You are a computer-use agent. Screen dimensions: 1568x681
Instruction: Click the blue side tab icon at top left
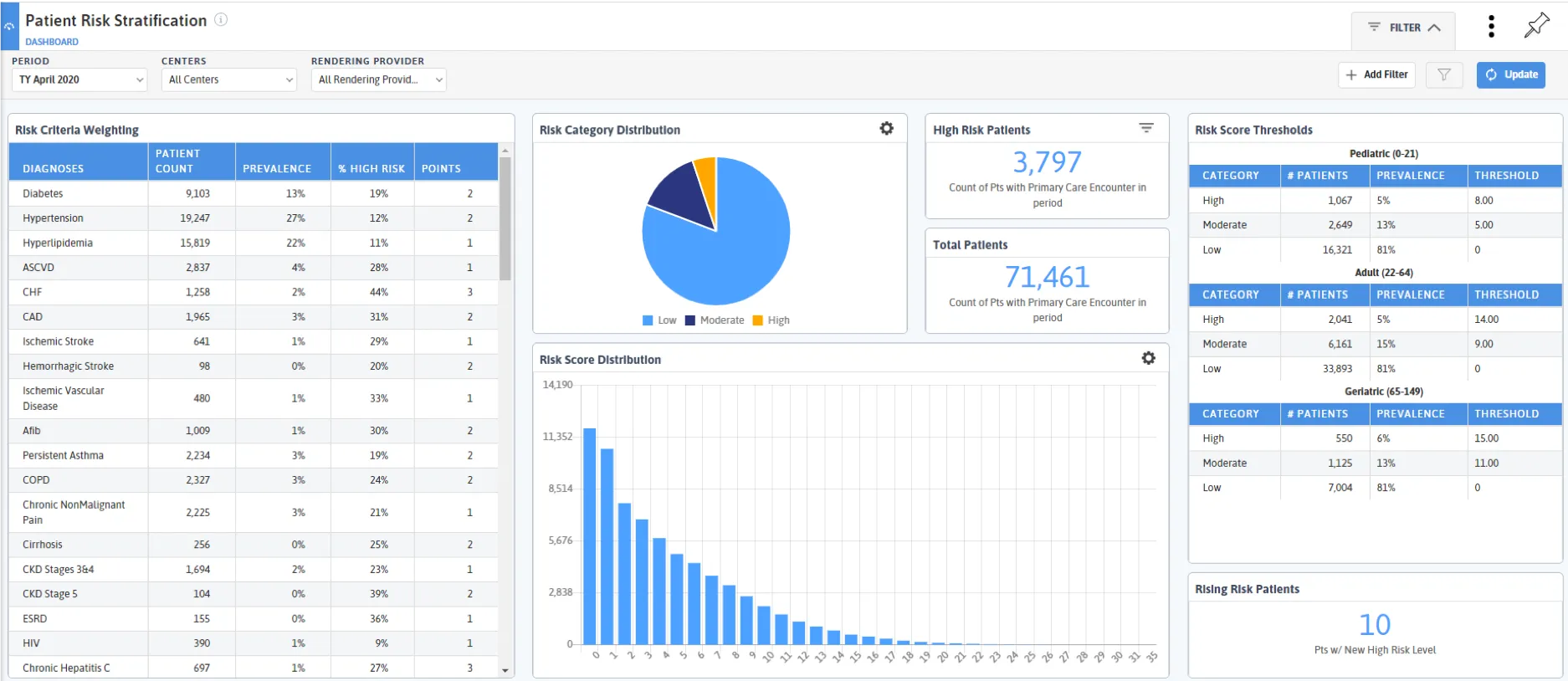(x=9, y=26)
